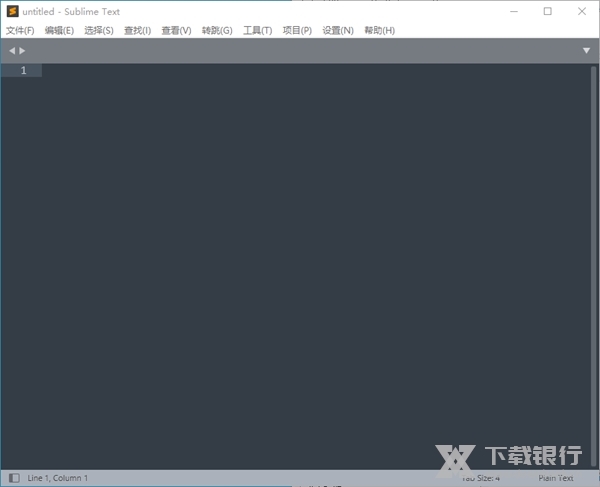Image resolution: width=600 pixels, height=487 pixels.
Task: Open the 转跳(G) menu
Action: [x=217, y=30]
